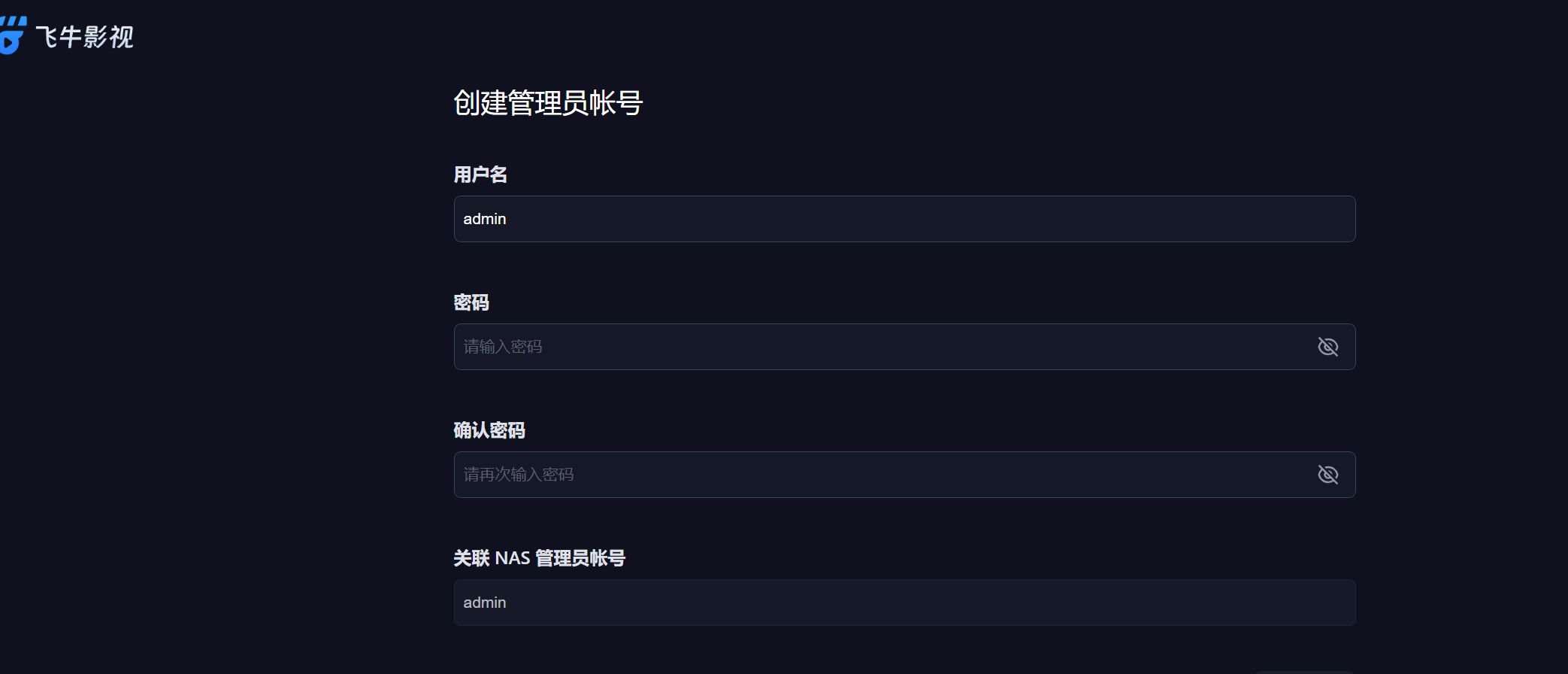The height and width of the screenshot is (674, 1568).
Task: Click the 创建管理员帐号 page heading
Action: (548, 103)
